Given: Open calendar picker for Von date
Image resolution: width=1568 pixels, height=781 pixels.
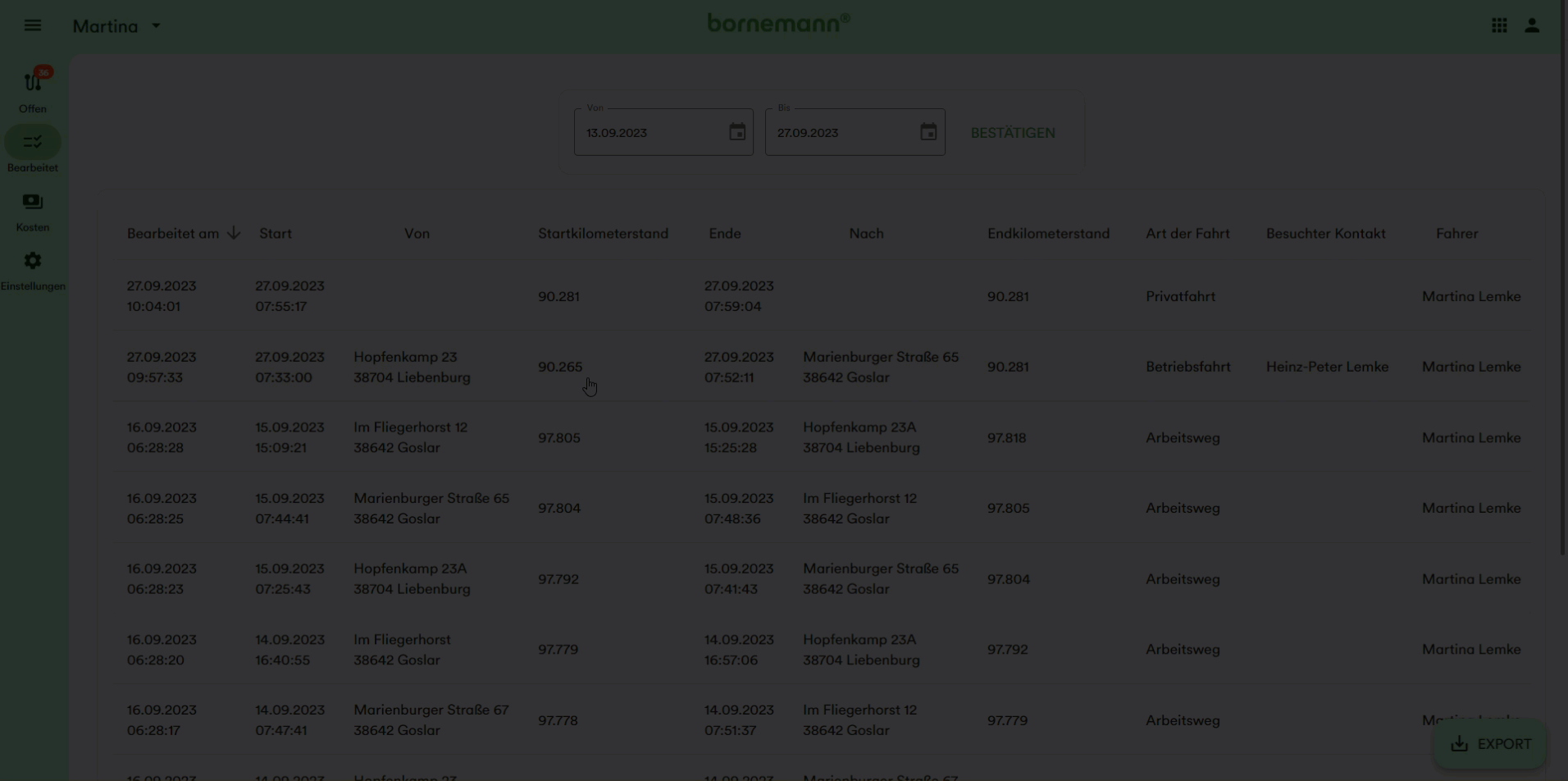Looking at the screenshot, I should 737,132.
